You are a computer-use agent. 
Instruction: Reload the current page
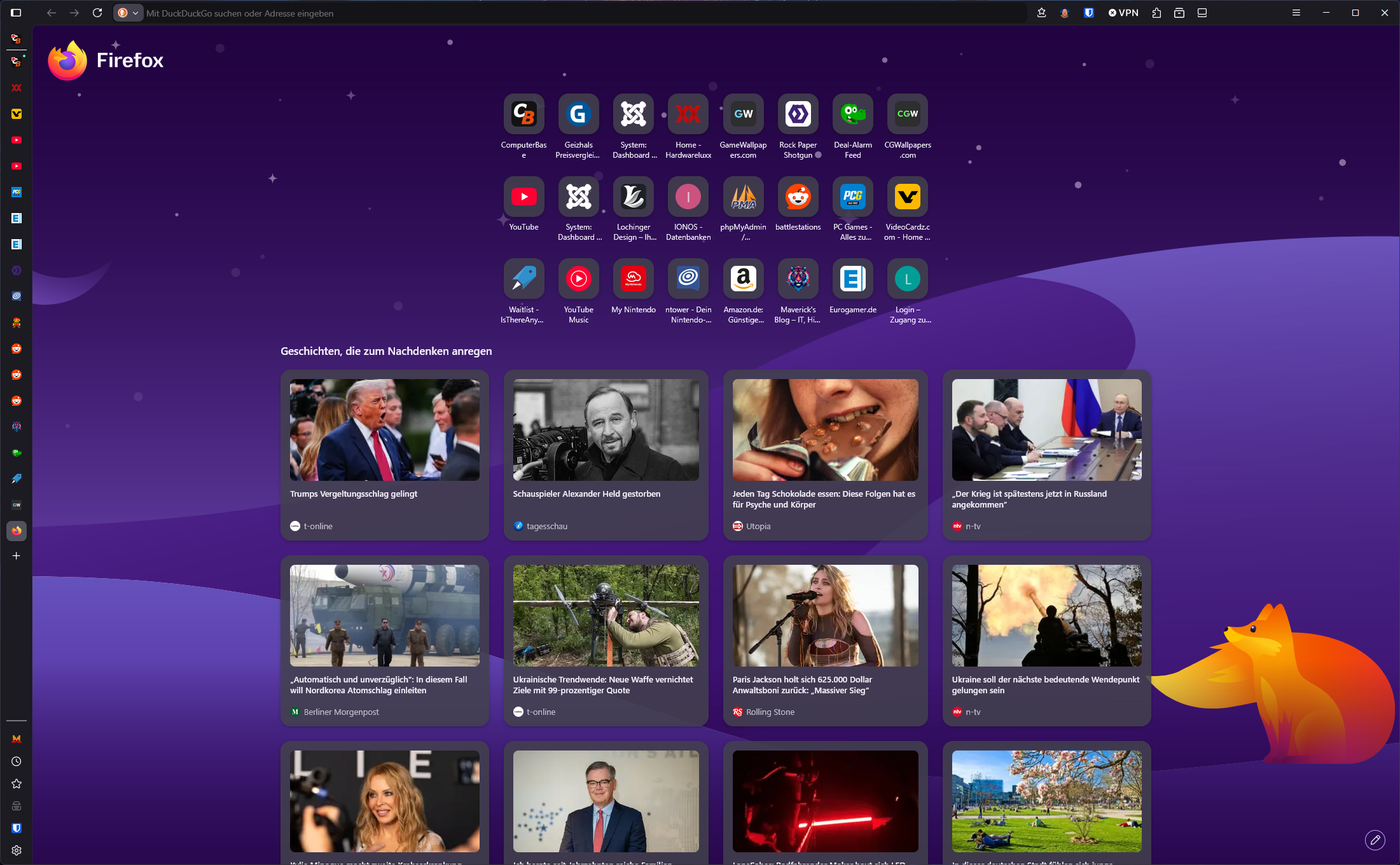point(97,13)
